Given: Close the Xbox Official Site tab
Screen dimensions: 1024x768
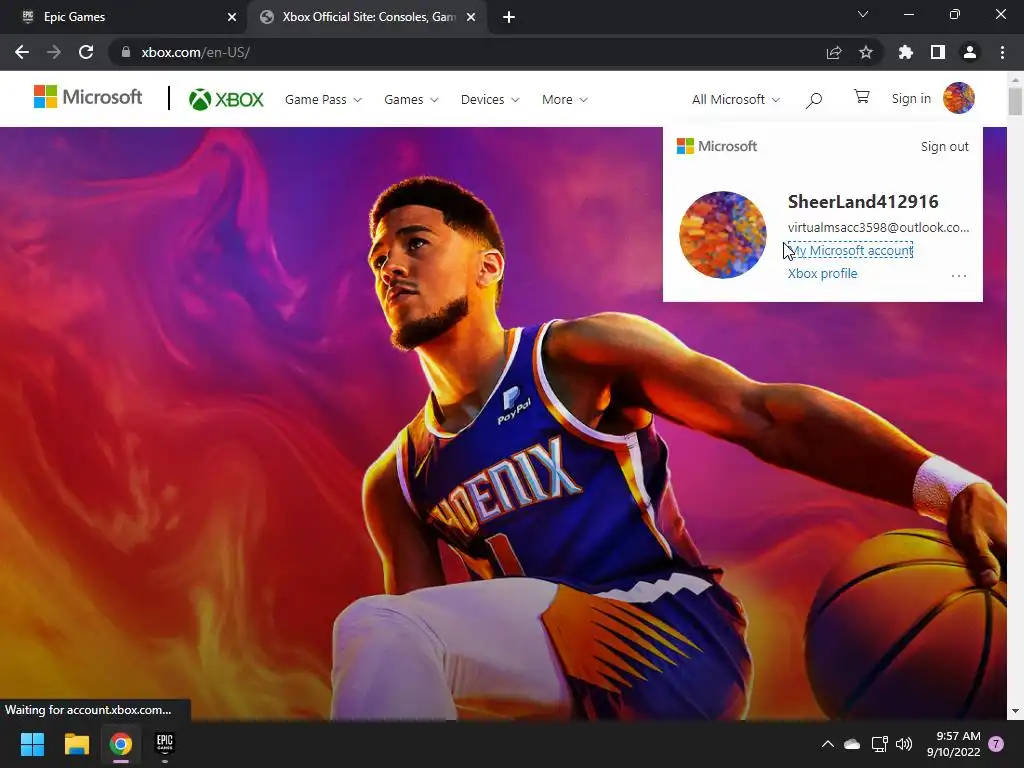Looking at the screenshot, I should point(471,17).
